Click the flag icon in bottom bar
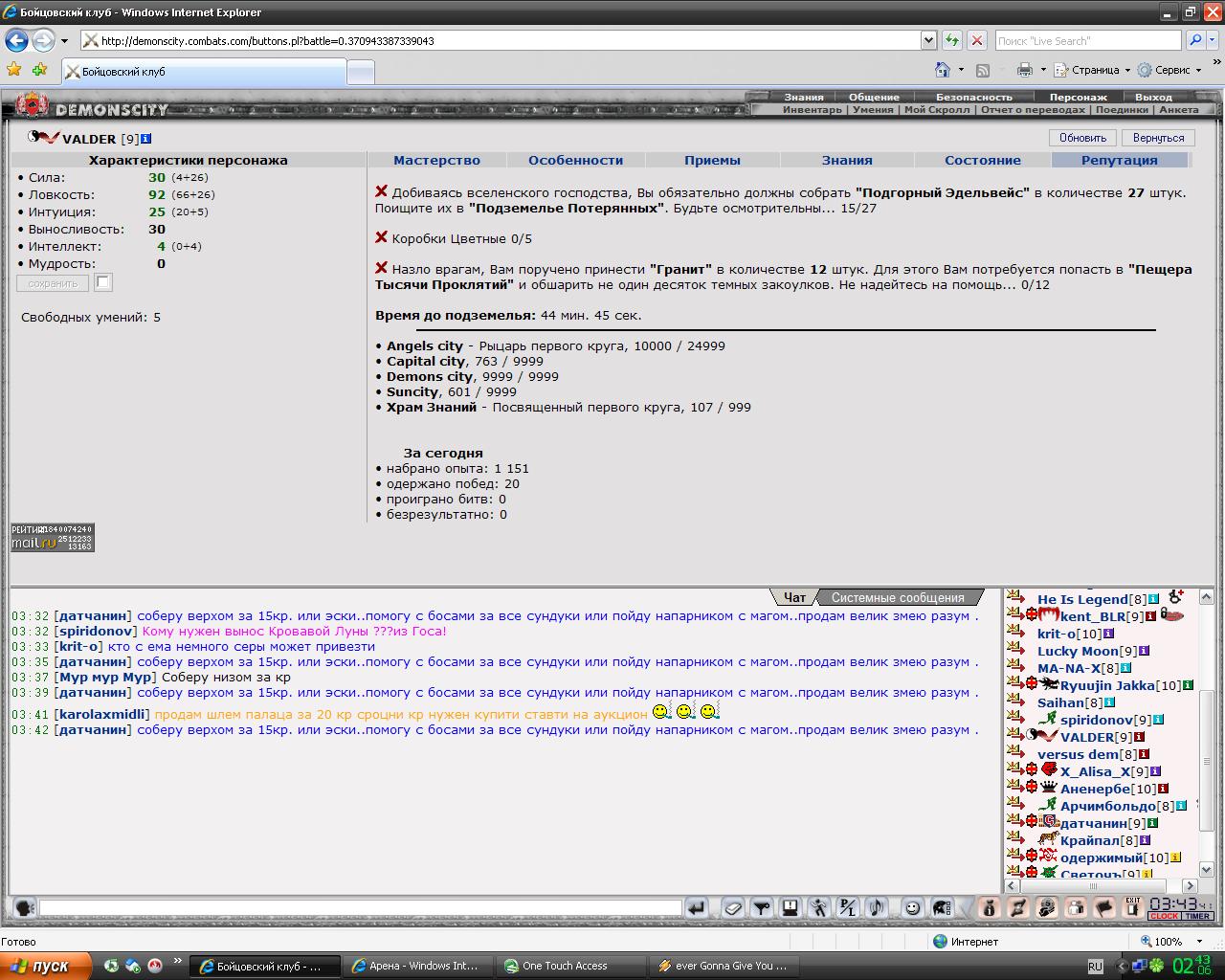The height and width of the screenshot is (980, 1225). click(x=1104, y=908)
